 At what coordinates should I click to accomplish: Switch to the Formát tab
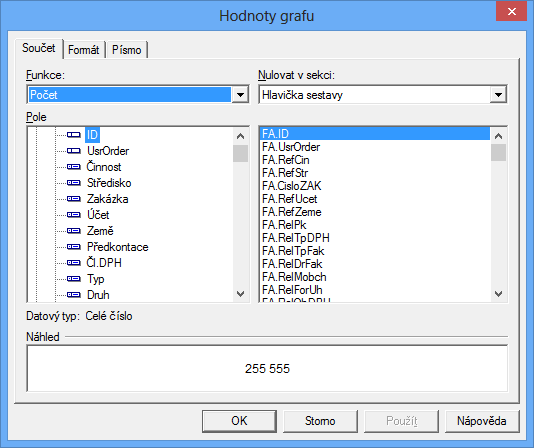coord(83,50)
